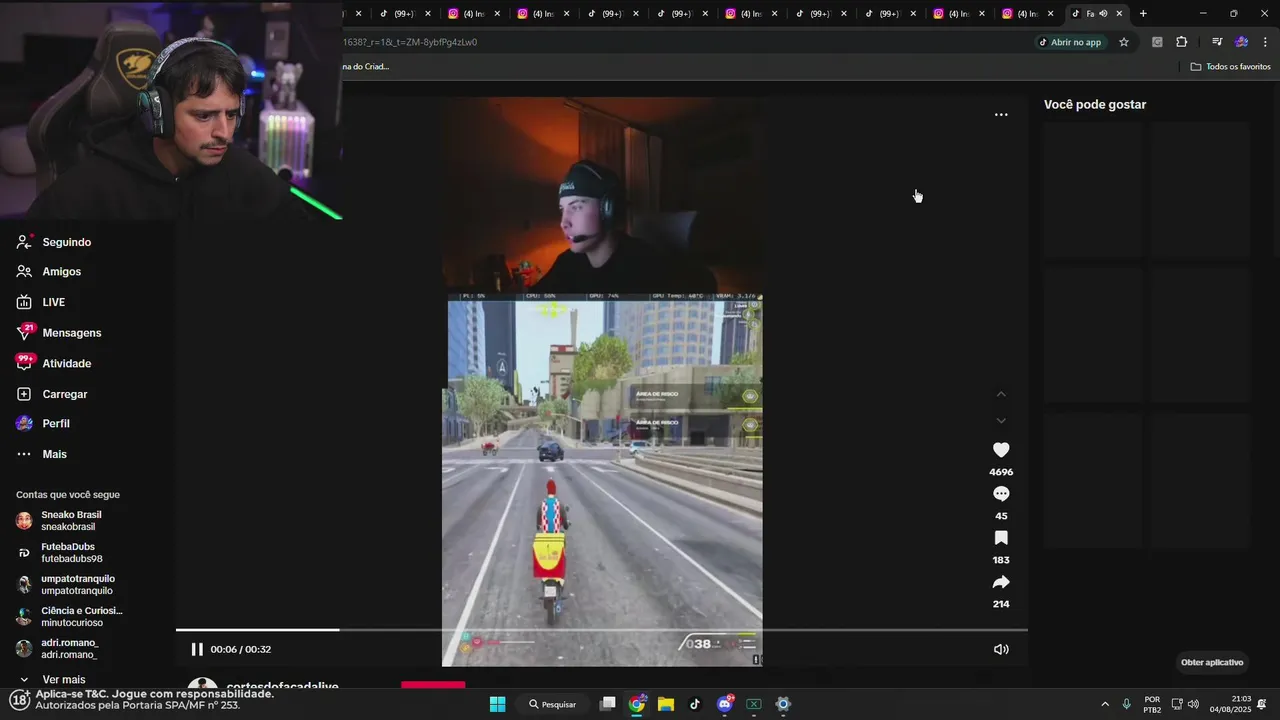Click Contas que você segue label
The height and width of the screenshot is (720, 1280).
(x=68, y=495)
